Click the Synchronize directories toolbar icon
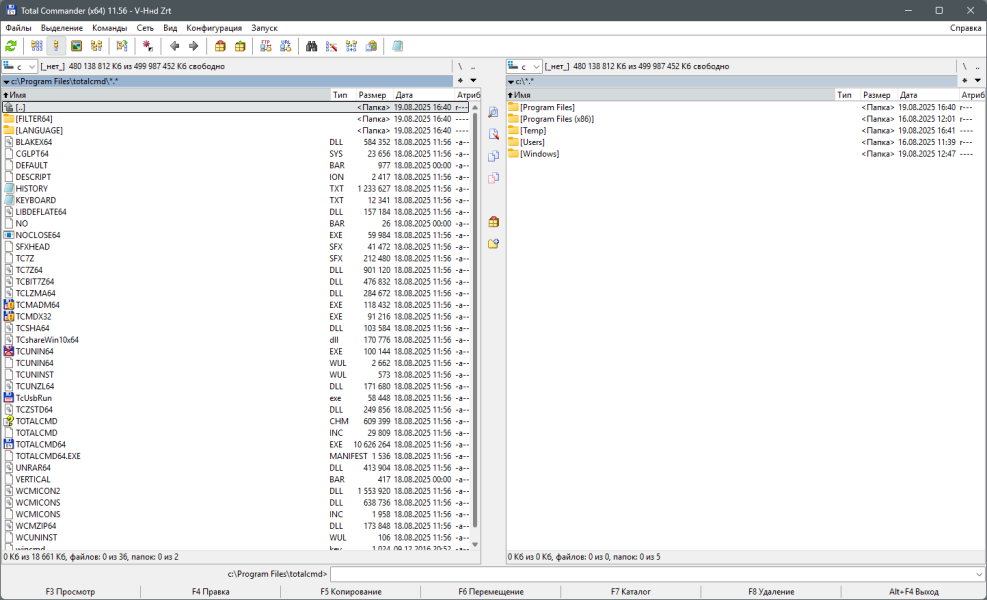 pos(351,46)
